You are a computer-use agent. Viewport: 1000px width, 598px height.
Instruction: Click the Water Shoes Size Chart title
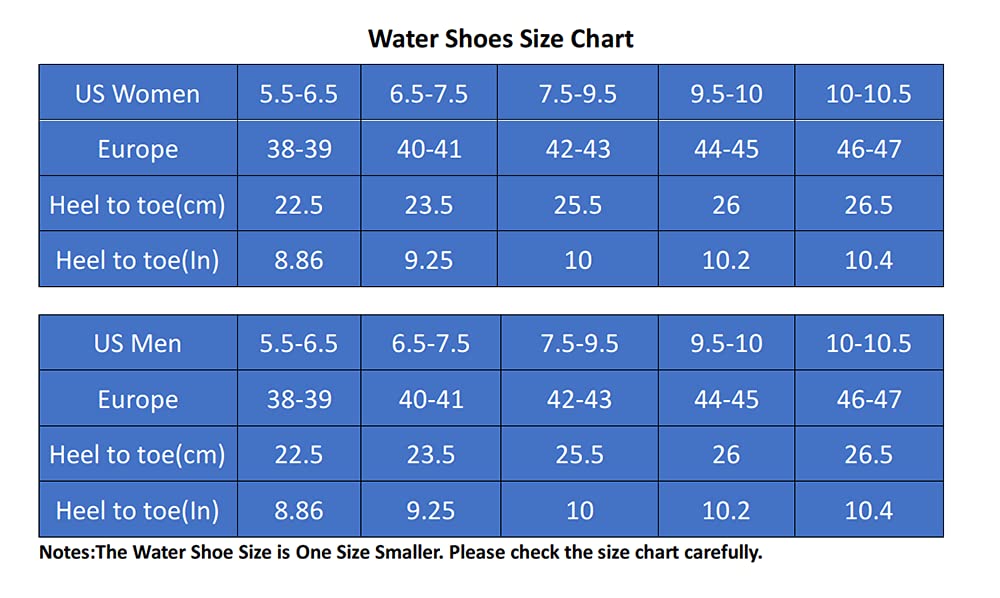(x=500, y=39)
